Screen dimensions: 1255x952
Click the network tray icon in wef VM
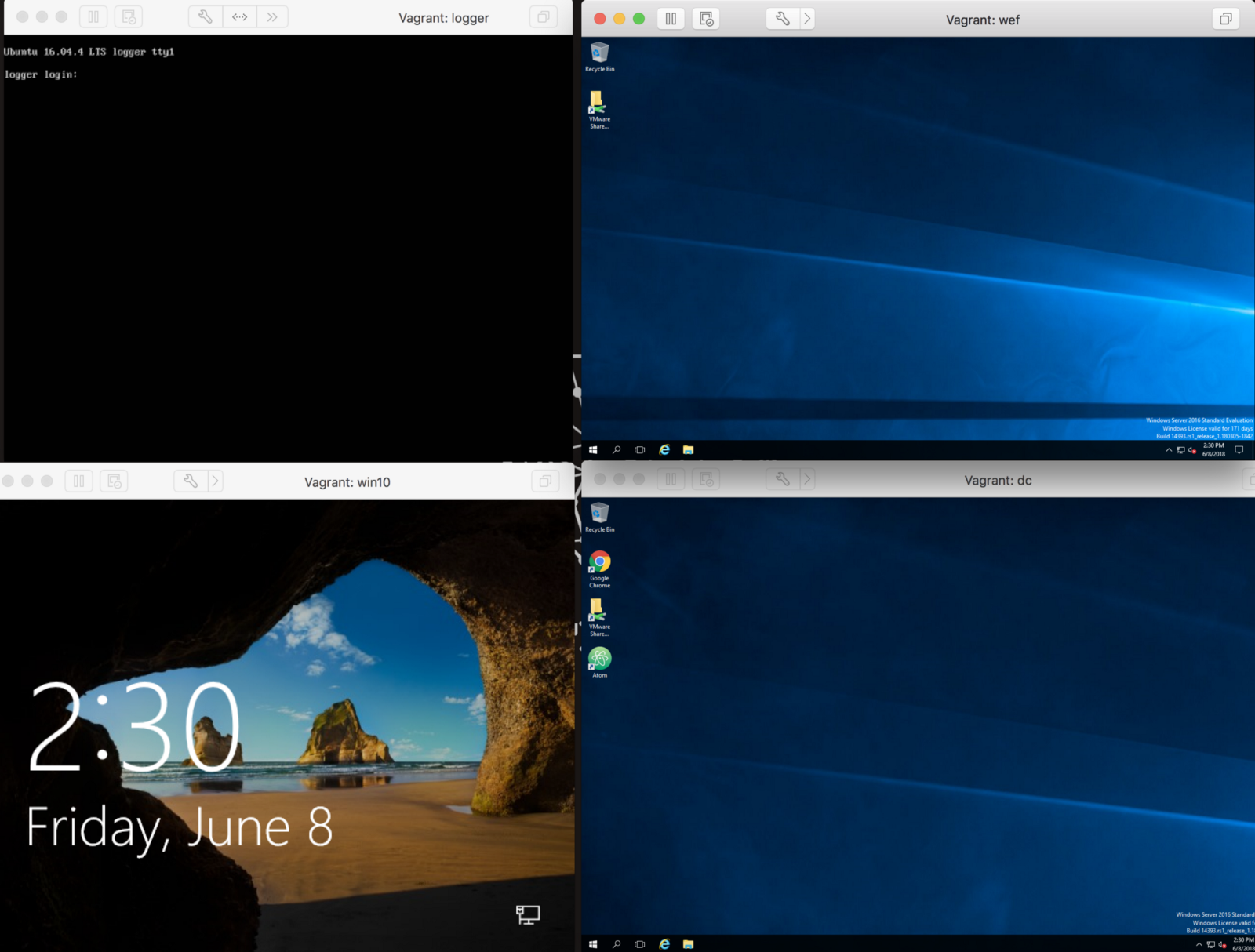click(1180, 450)
